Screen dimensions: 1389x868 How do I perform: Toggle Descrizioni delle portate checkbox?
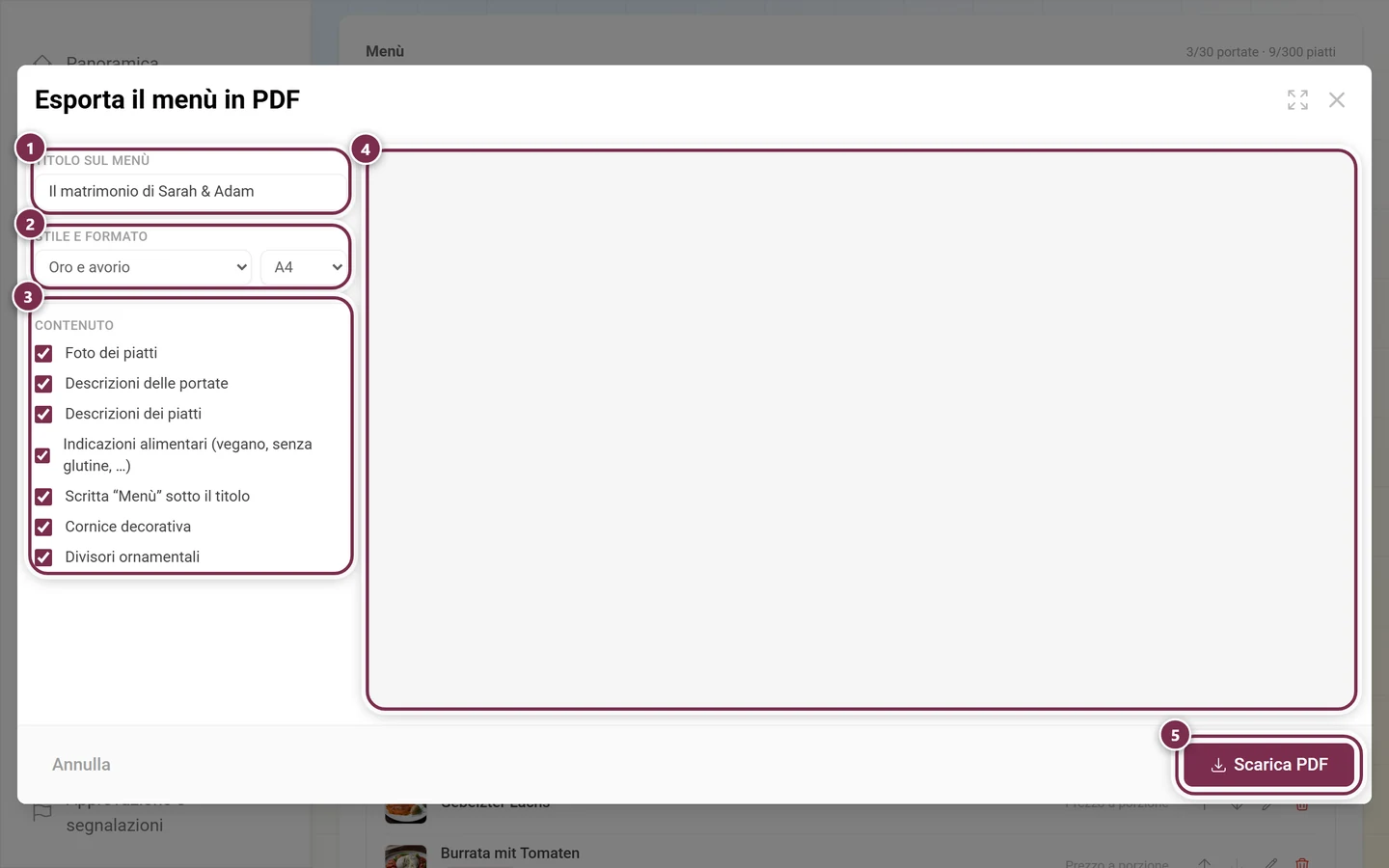43,384
